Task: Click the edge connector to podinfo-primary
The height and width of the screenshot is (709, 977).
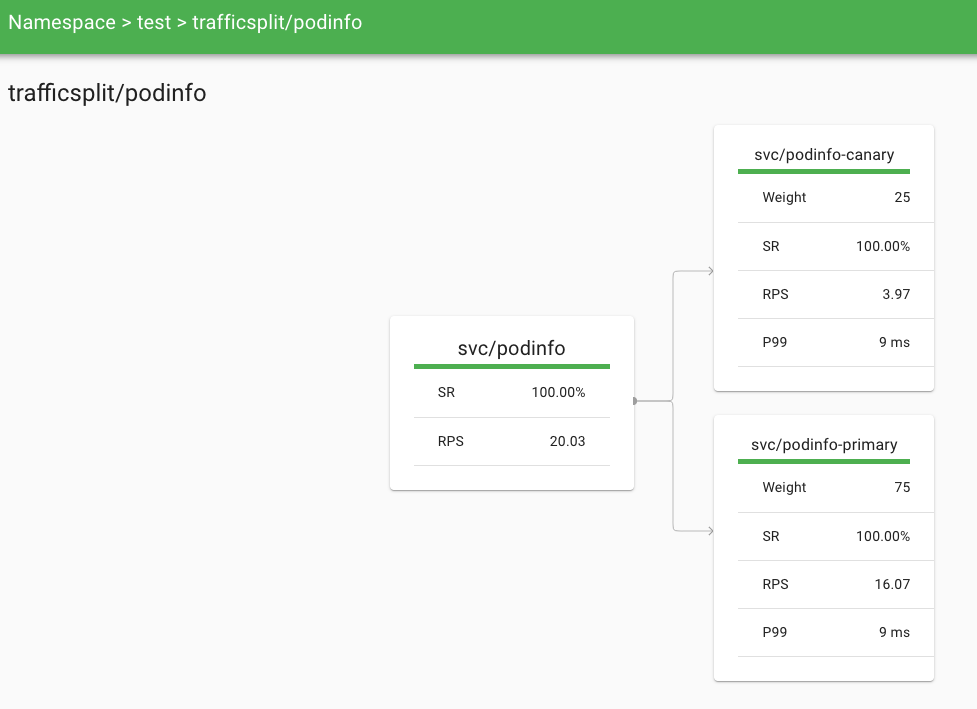Action: click(690, 530)
